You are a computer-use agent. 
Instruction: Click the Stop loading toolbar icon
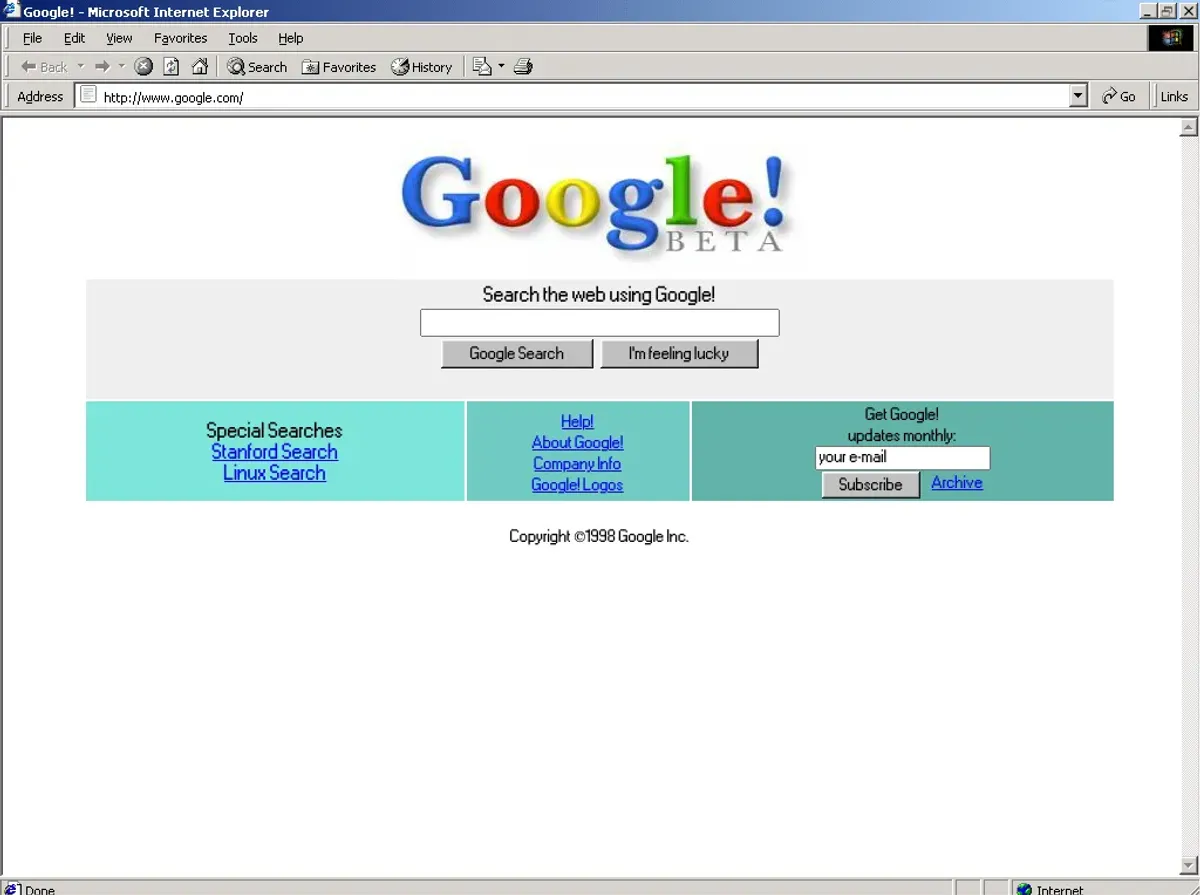(x=144, y=67)
